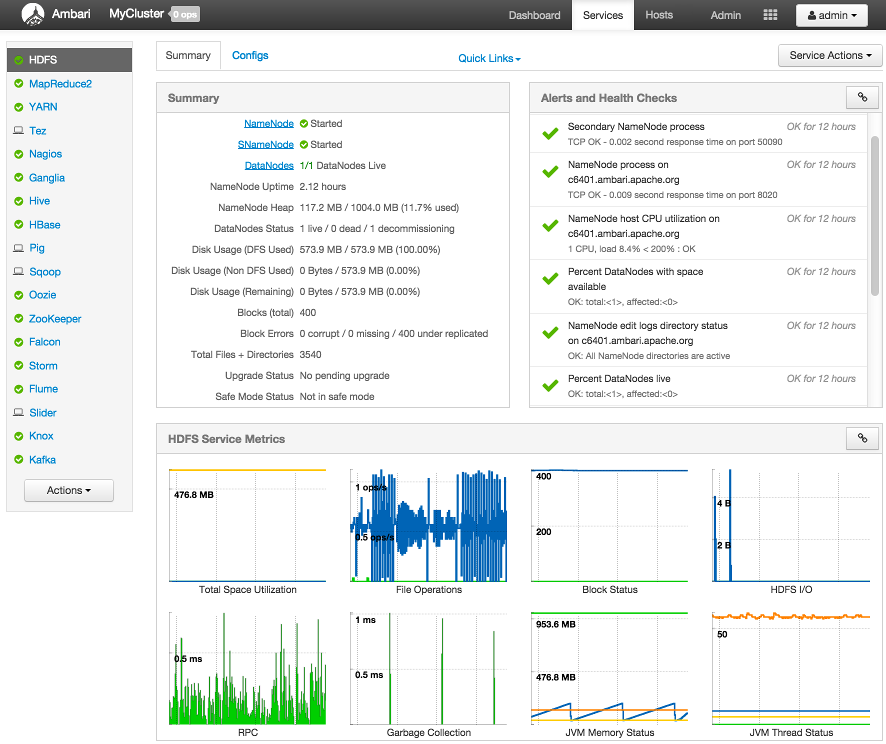Viewport: 886px width, 744px height.
Task: Click the green status icon beside HBase
Action: (x=19, y=224)
